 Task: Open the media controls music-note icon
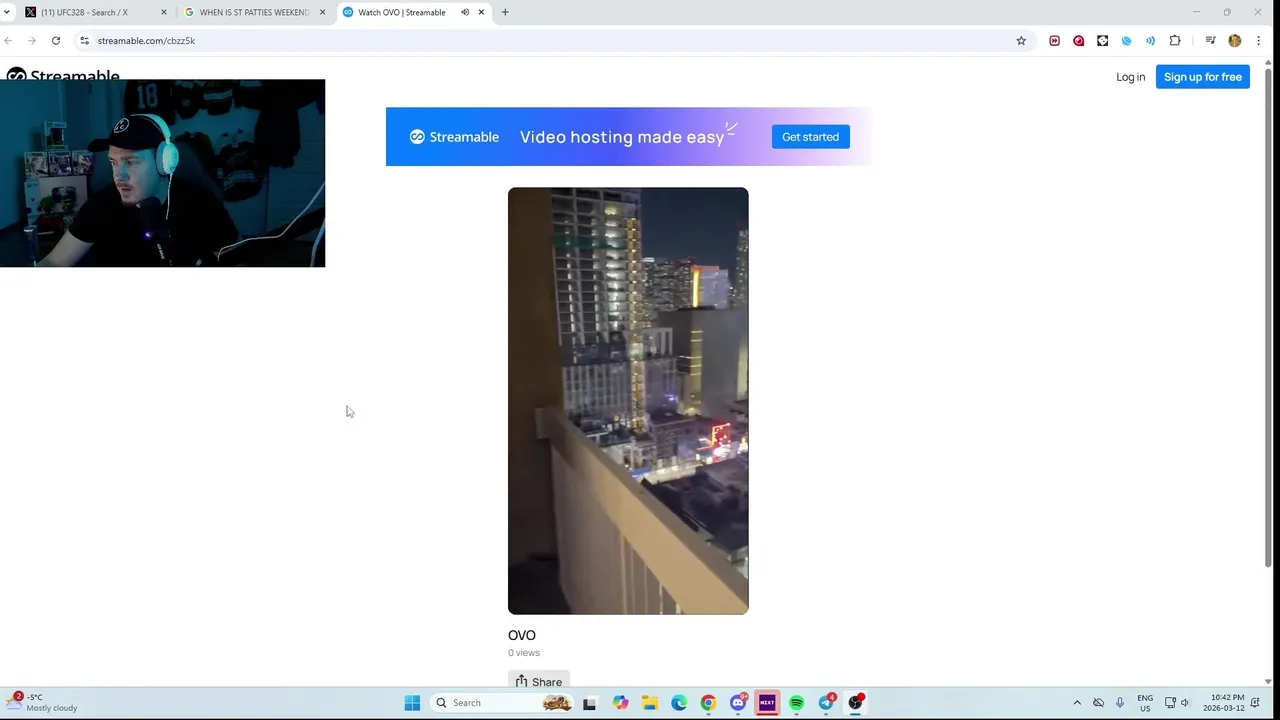pyautogui.click(x=1210, y=41)
